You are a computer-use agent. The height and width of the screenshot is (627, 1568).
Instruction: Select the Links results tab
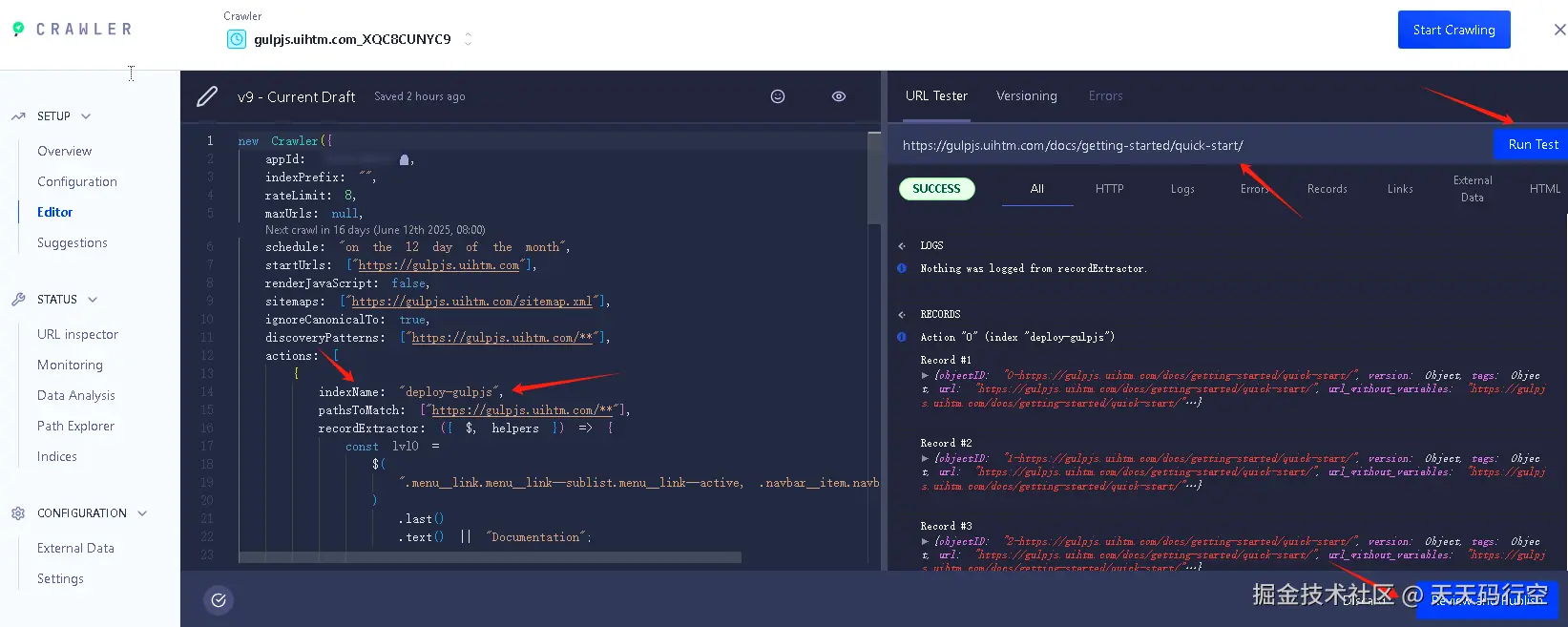coord(1400,189)
